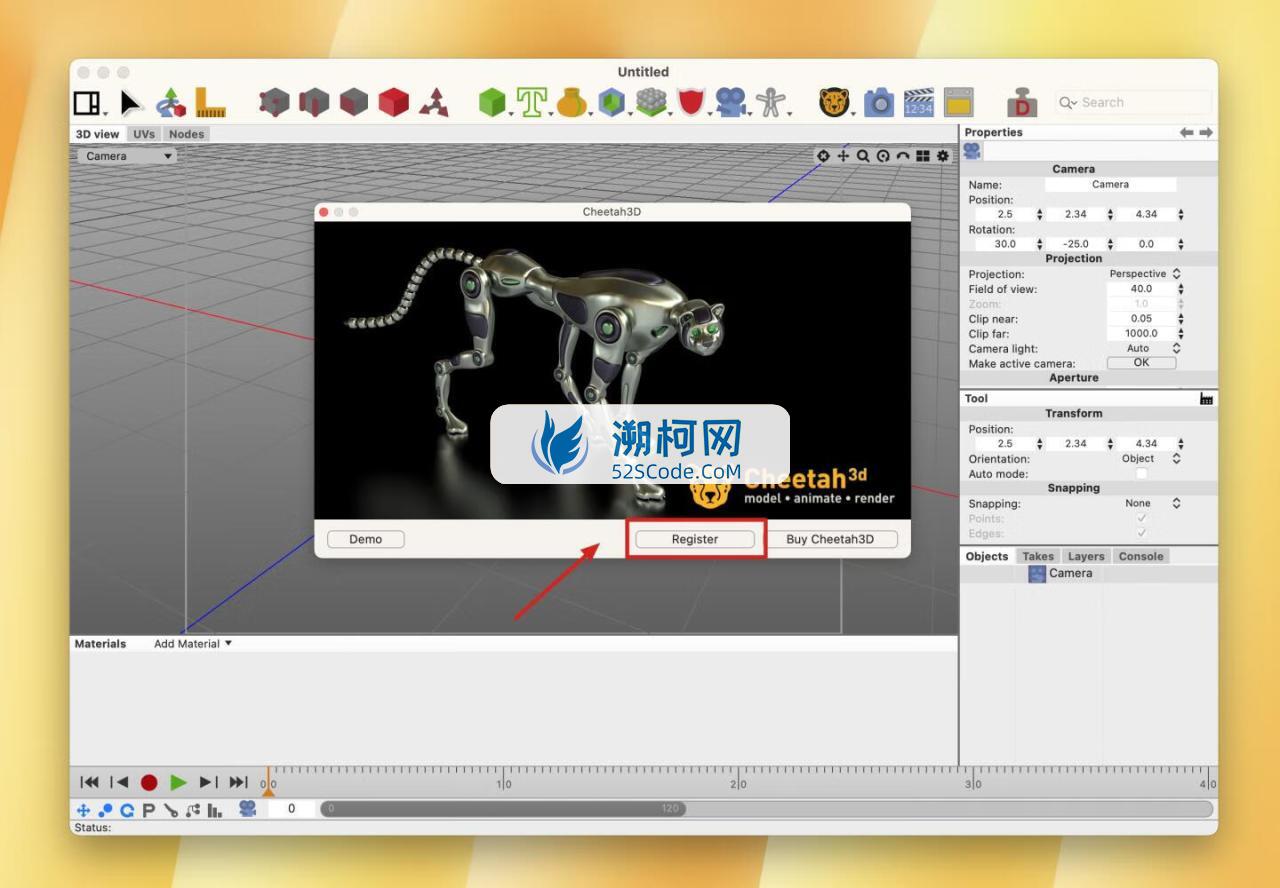Click the red record button
1280x888 pixels.
tap(149, 782)
